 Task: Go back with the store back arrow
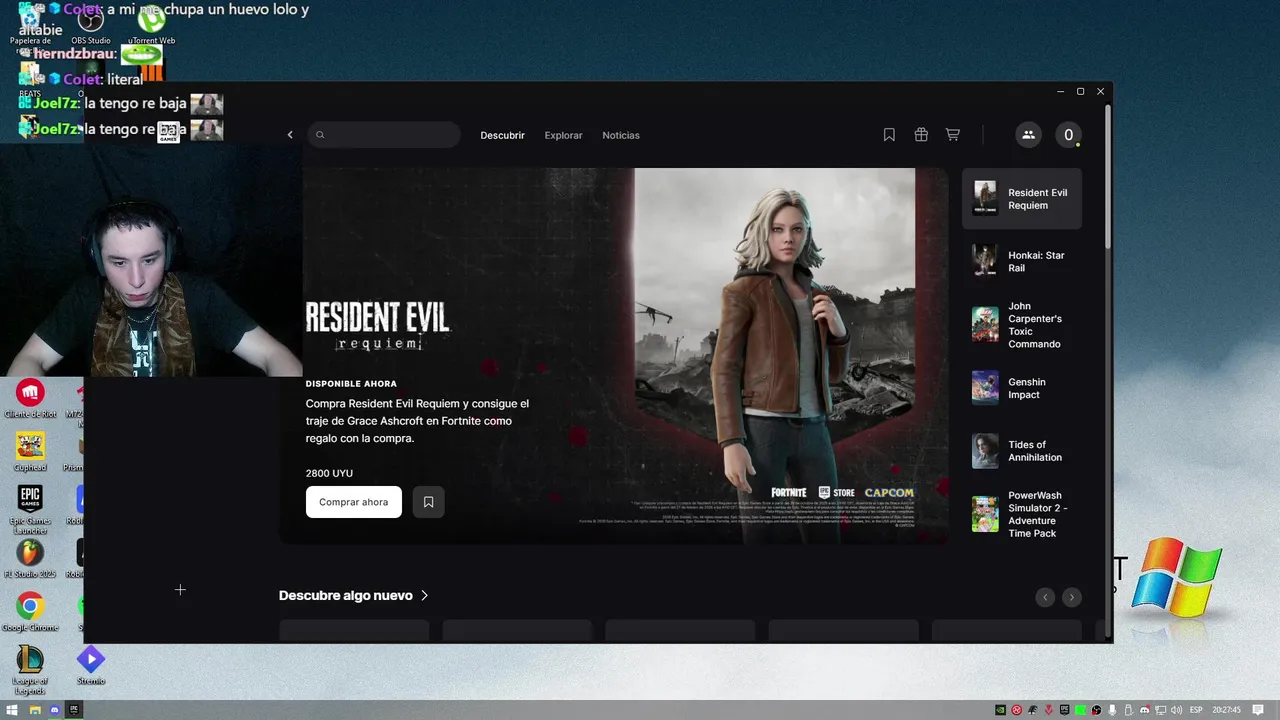[290, 135]
